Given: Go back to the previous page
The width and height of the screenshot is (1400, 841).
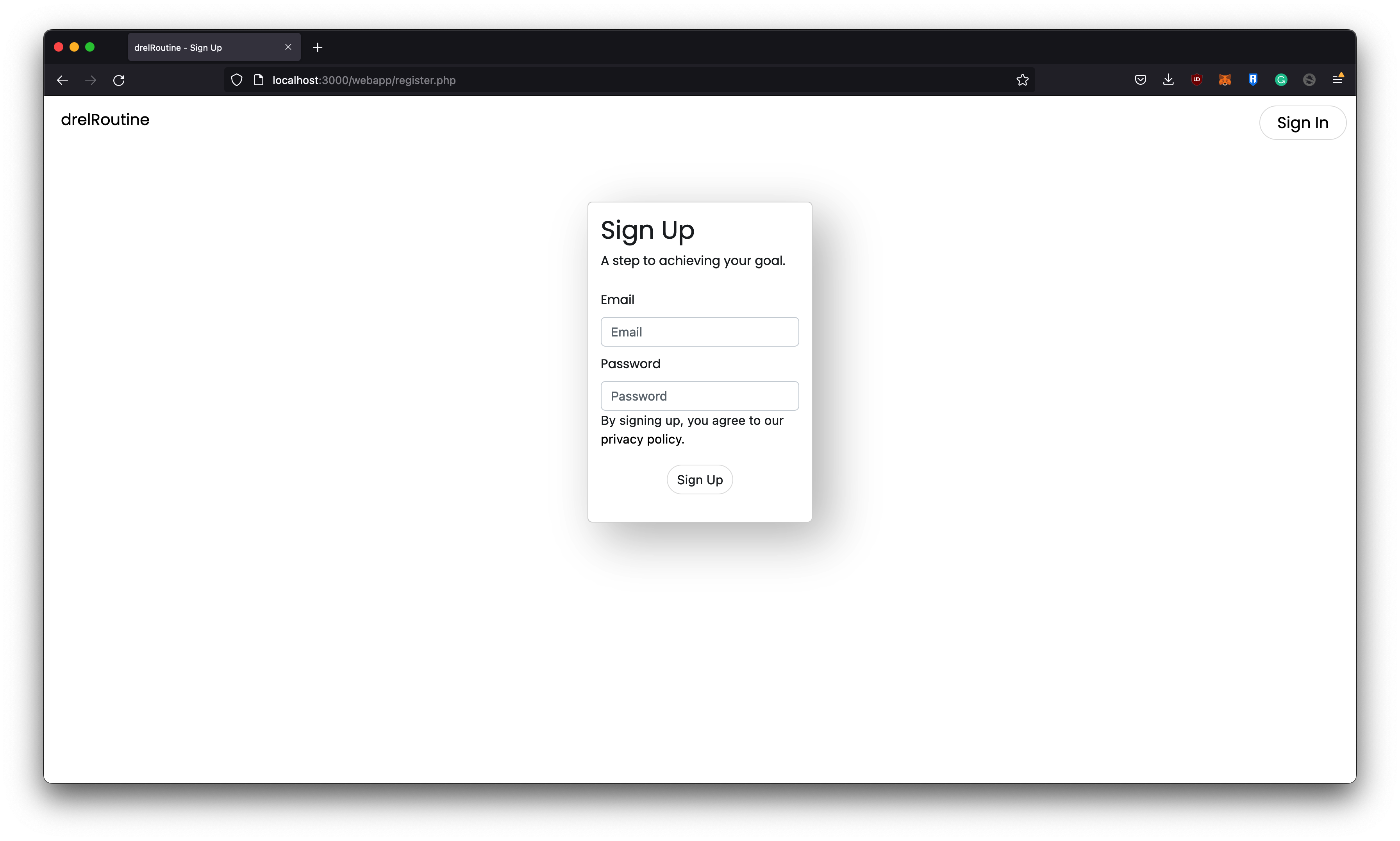Looking at the screenshot, I should click(x=63, y=81).
